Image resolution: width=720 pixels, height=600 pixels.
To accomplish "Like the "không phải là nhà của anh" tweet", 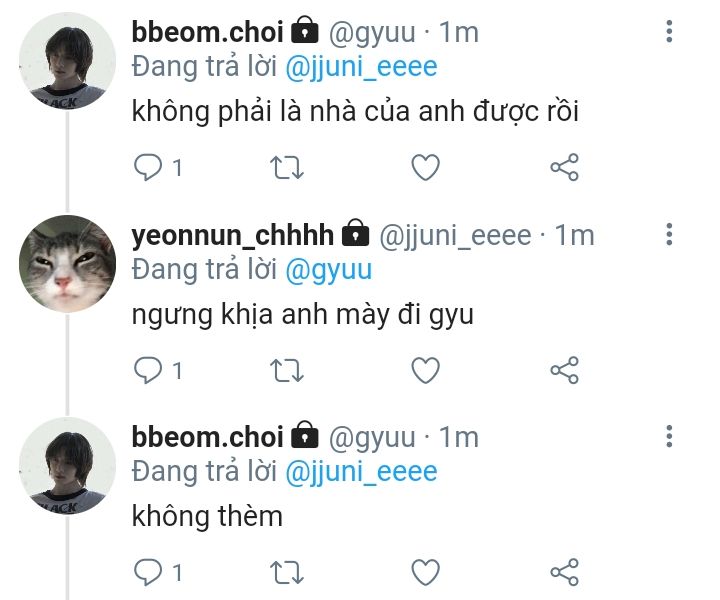I will (426, 167).
